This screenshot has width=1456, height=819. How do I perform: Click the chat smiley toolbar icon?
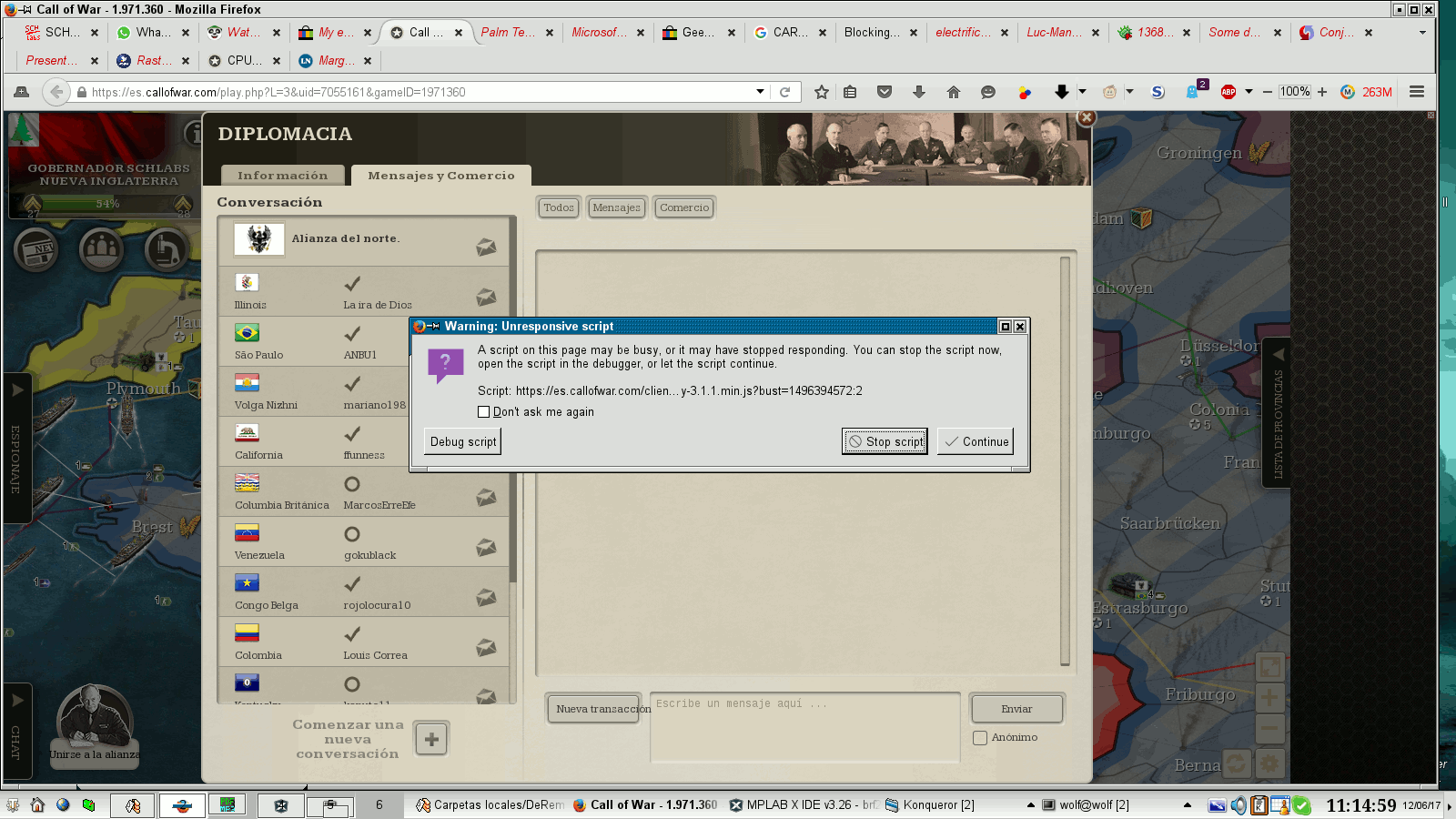click(988, 92)
